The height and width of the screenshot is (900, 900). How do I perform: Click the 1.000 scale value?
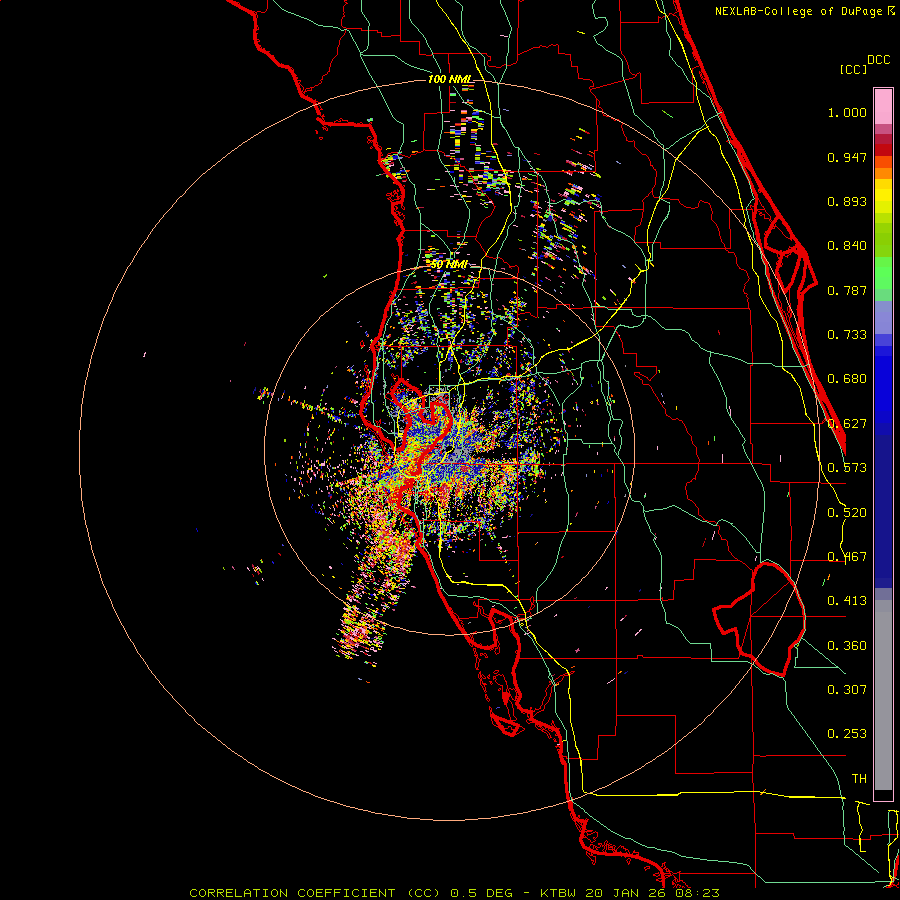click(847, 112)
